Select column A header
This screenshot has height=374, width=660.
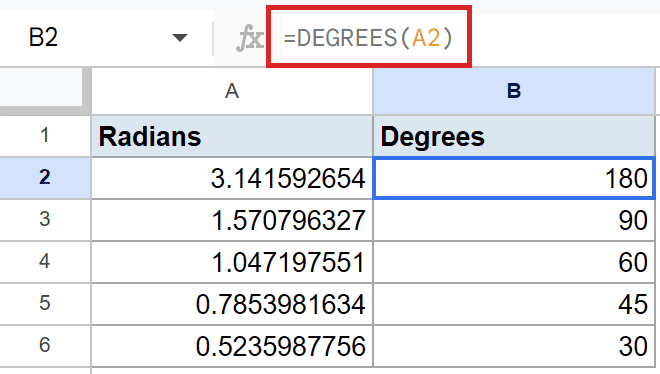pyautogui.click(x=232, y=91)
